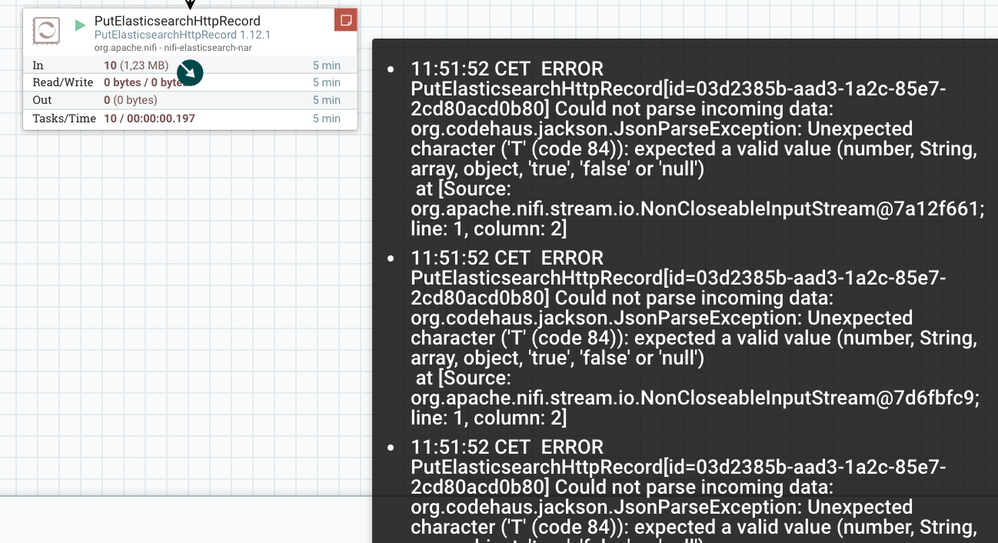Click the error mentioning NonCloseableInputStream@7a12f661
Screen dimensions: 998x543
tap(697, 149)
